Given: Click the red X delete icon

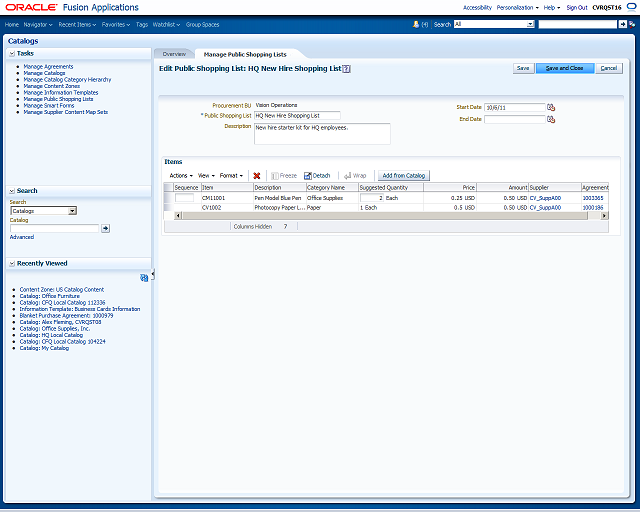Looking at the screenshot, I should click(257, 176).
